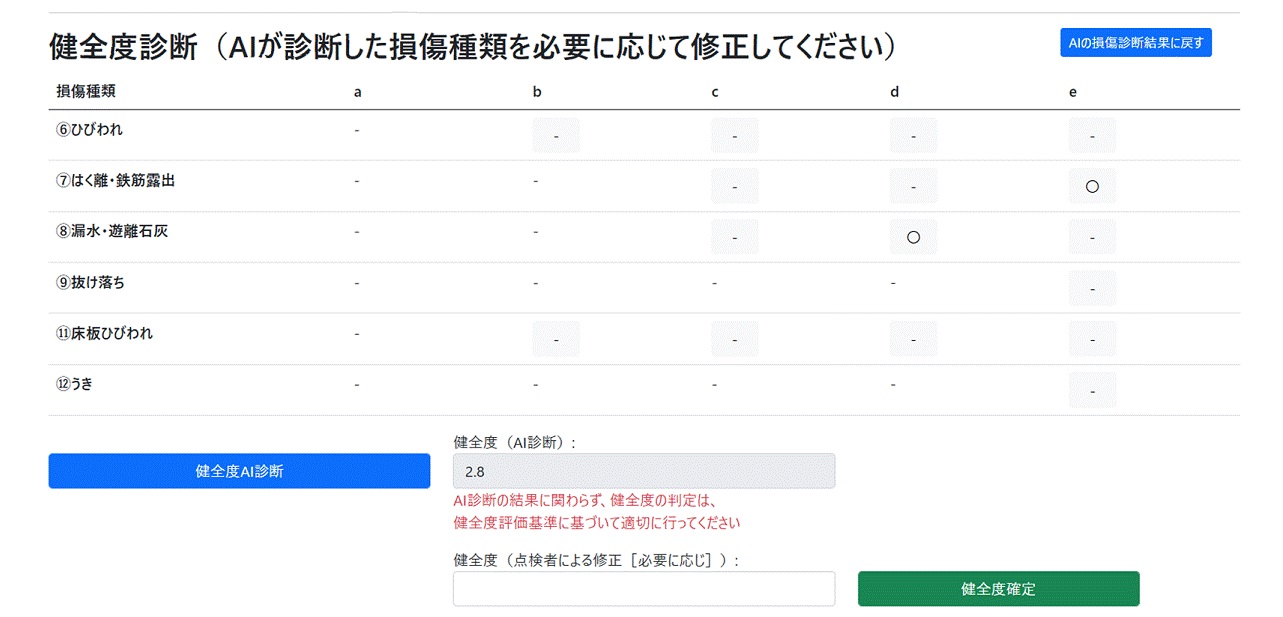Click the 健全度 AI診断 result field showing 2.8
The height and width of the screenshot is (617, 1283).
tap(643, 471)
